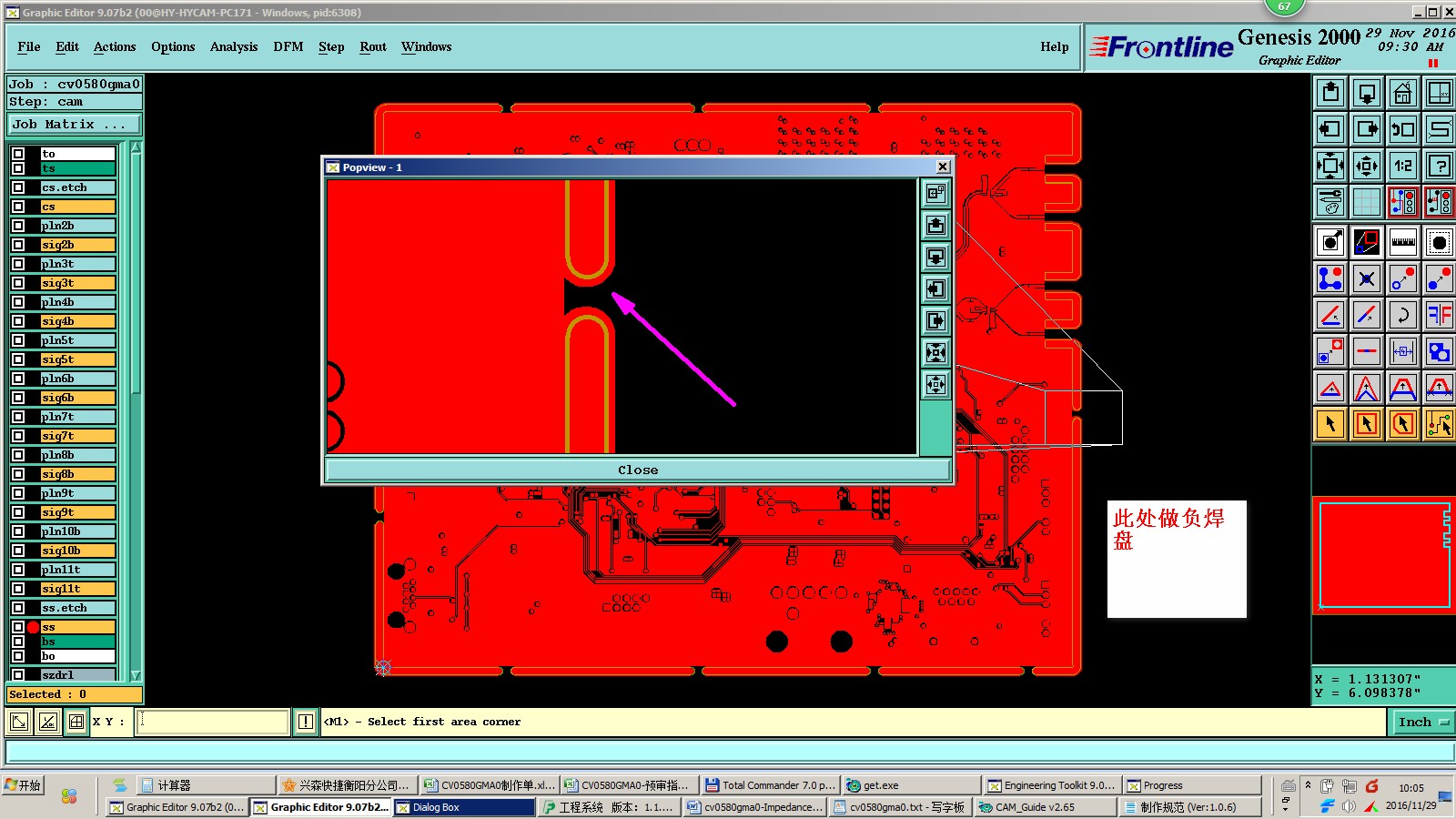Click the Job Matrix ... button
Screen dimensions: 1456x819
click(75, 124)
